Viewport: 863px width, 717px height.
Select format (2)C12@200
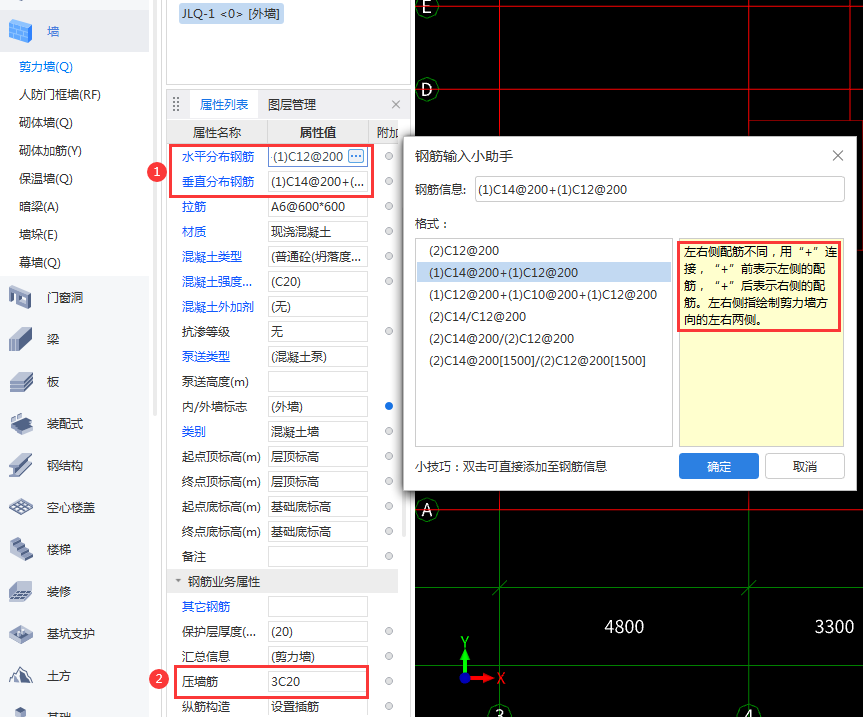544,250
